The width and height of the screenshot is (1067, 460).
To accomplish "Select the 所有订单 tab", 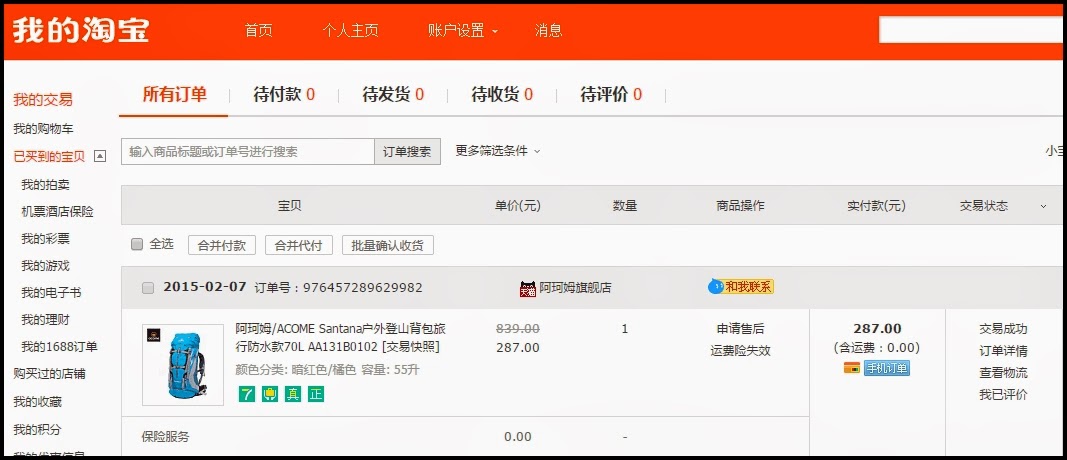I will pos(174,94).
